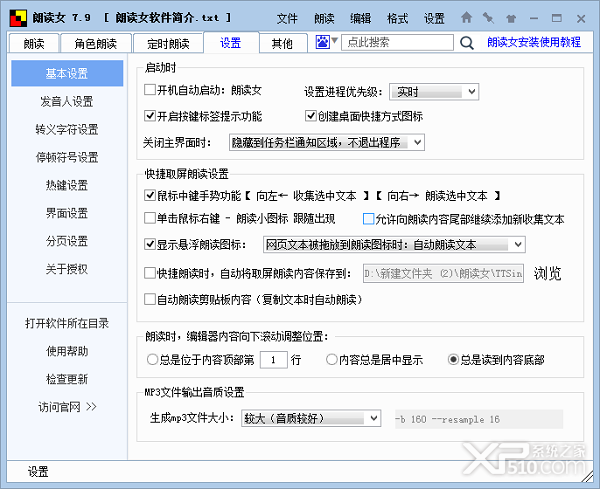Click the mp3 encoder parameters field

click(x=479, y=419)
